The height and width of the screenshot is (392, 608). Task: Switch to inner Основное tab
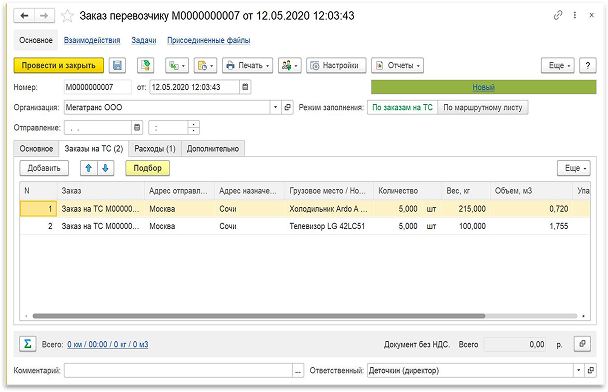[x=36, y=149]
